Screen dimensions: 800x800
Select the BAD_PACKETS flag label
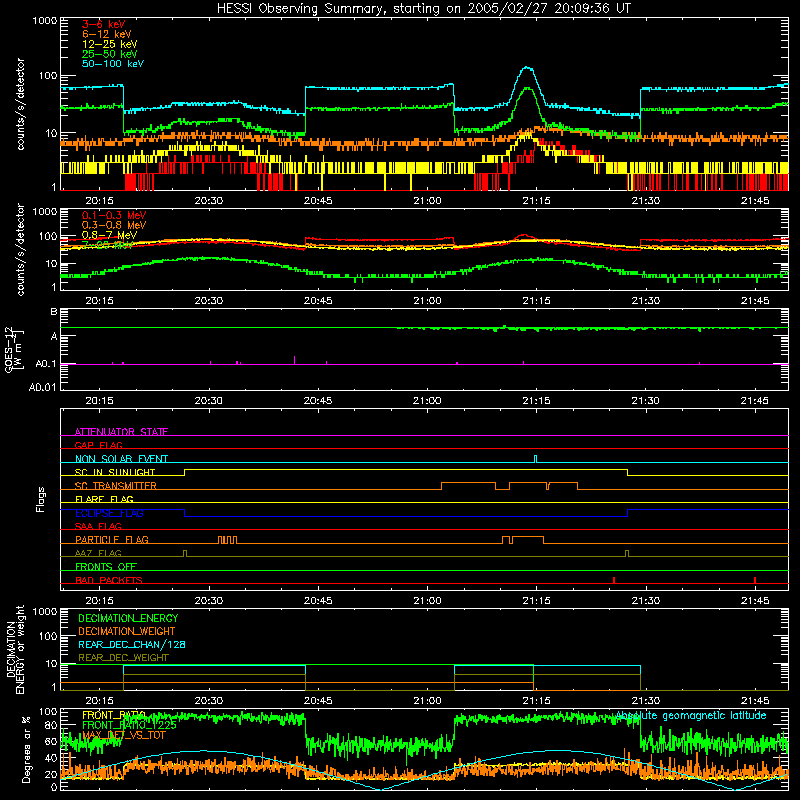coord(109,580)
